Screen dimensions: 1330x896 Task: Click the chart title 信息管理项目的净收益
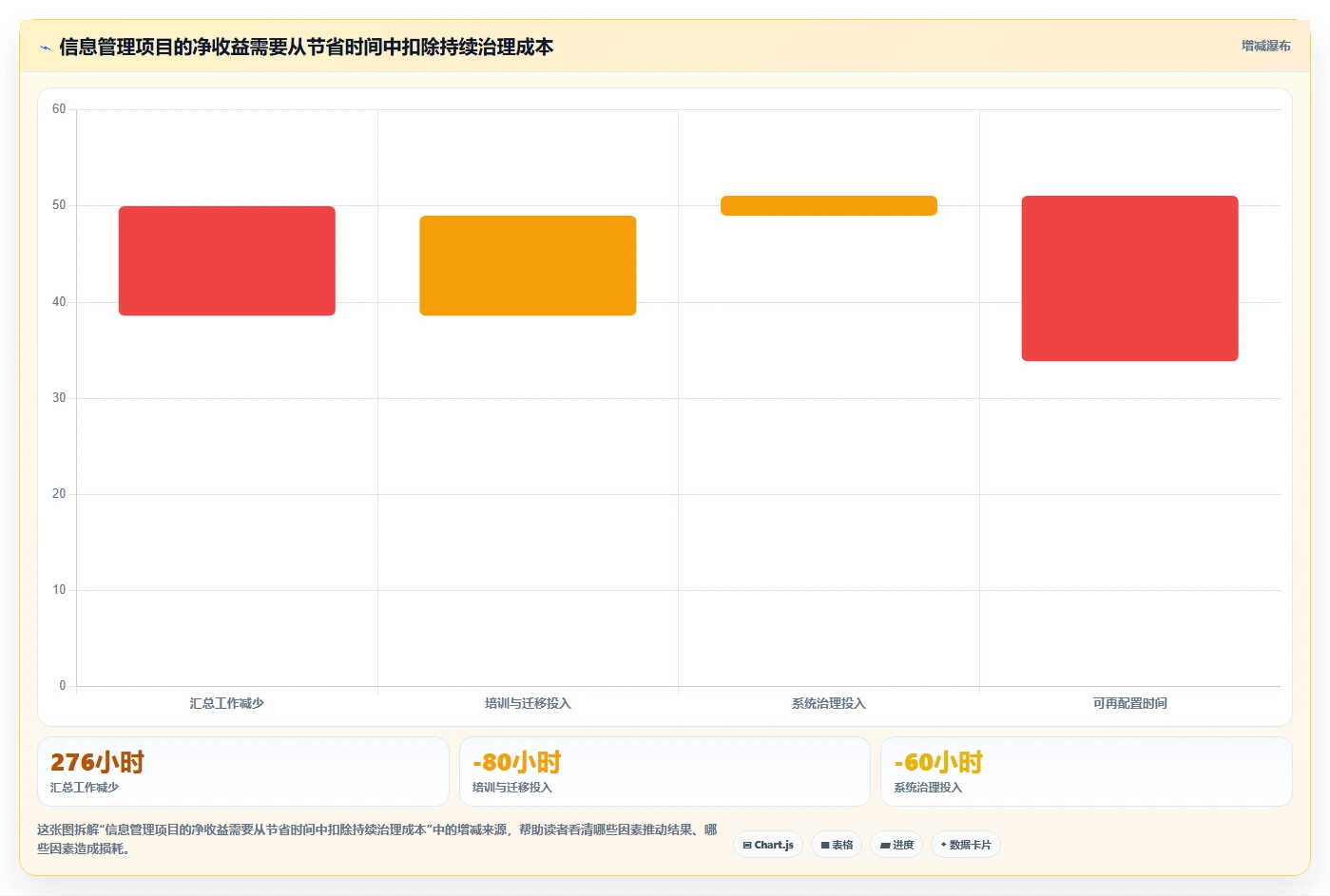pyautogui.click(x=306, y=47)
